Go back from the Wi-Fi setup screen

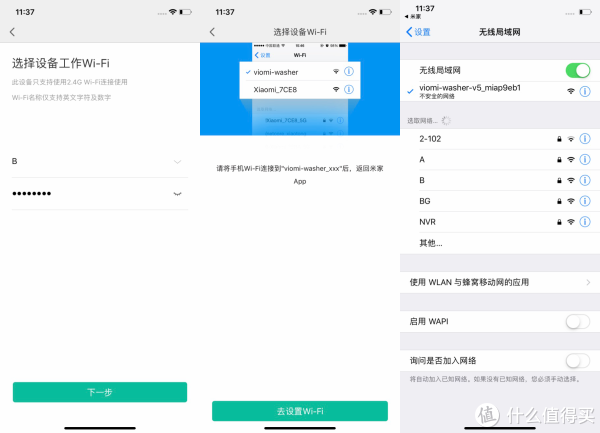click(12, 32)
